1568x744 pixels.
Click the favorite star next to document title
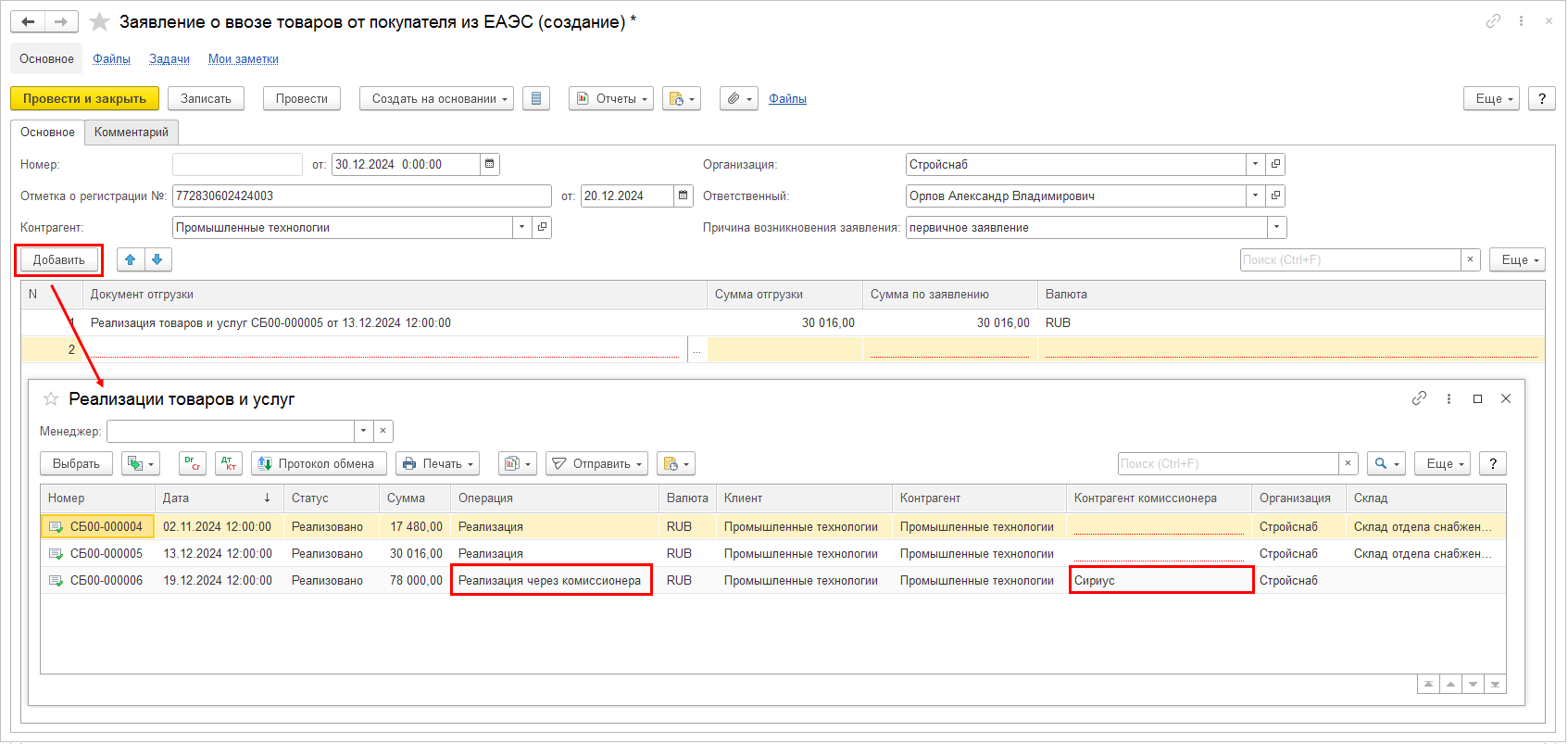(99, 22)
